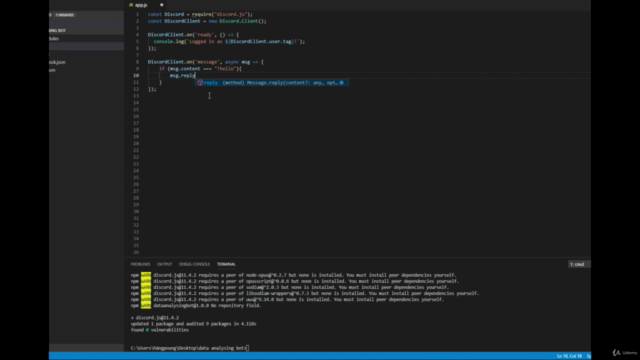Image resolution: width=640 pixels, height=360 pixels.
Task: Click the DiscordClient.on('message') line
Action: (x=206, y=62)
